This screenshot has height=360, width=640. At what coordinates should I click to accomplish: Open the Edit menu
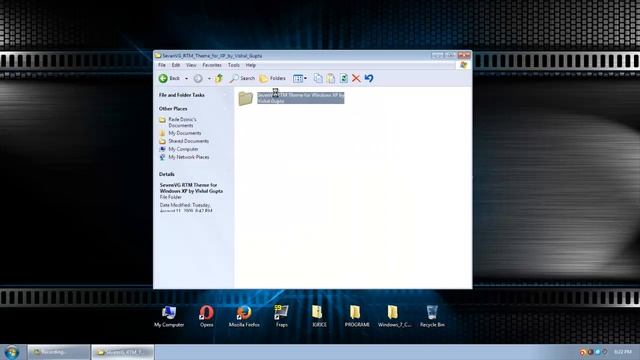pos(176,65)
